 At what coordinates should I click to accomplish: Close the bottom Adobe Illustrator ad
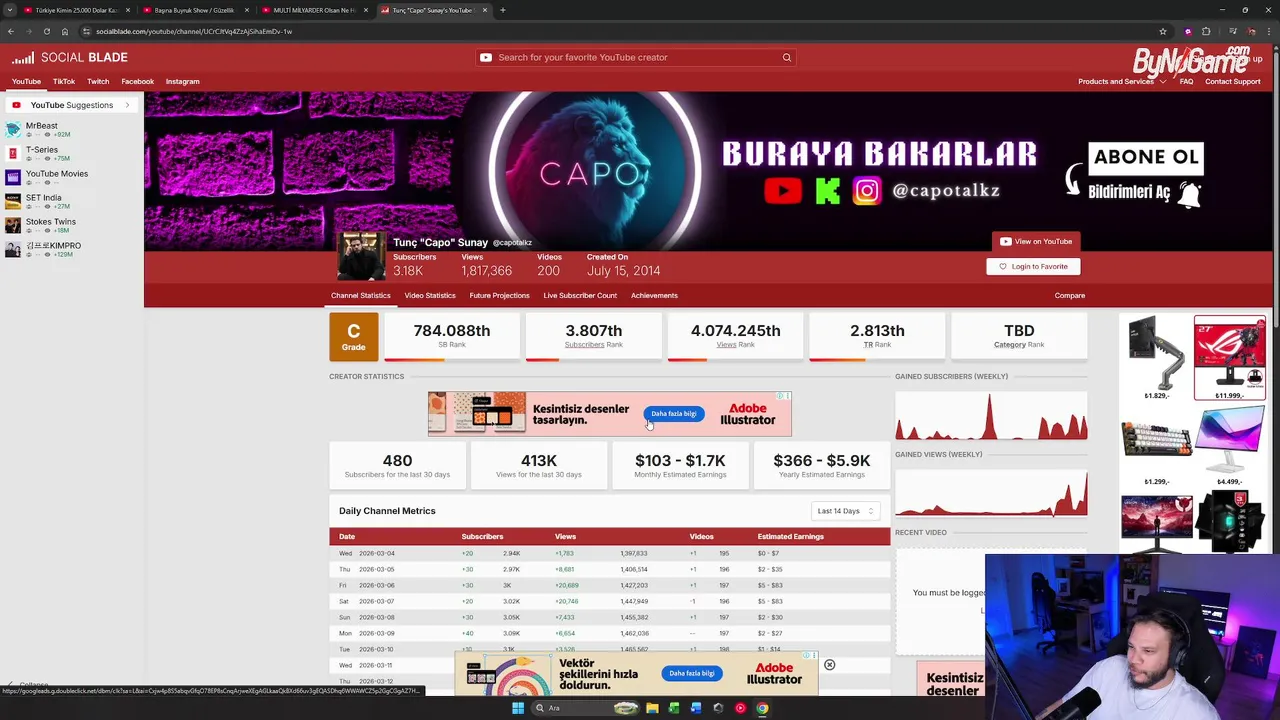click(x=829, y=665)
